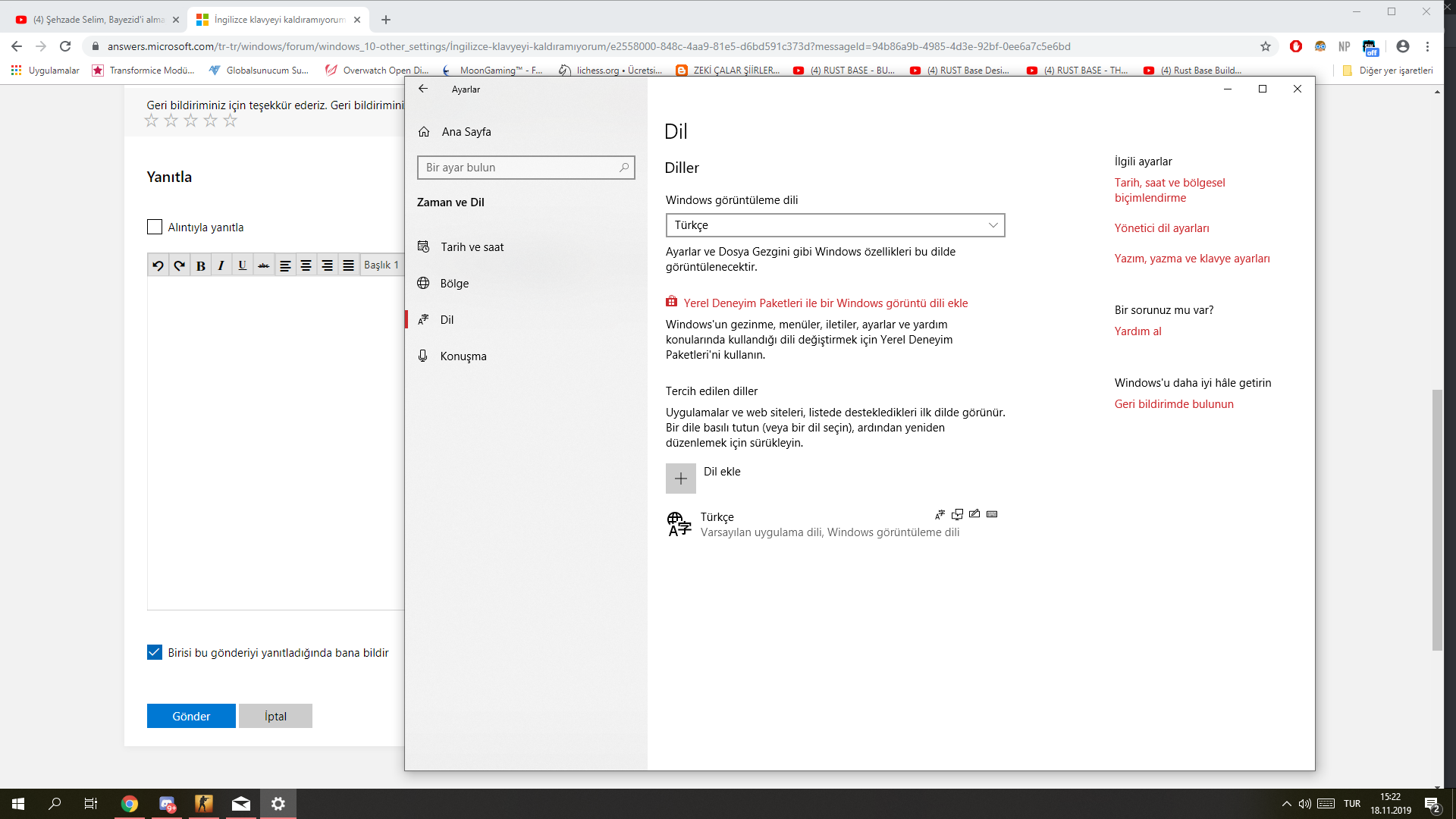Open Windows görüntüleme dili dropdown
The width and height of the screenshot is (1456, 819).
(x=834, y=225)
